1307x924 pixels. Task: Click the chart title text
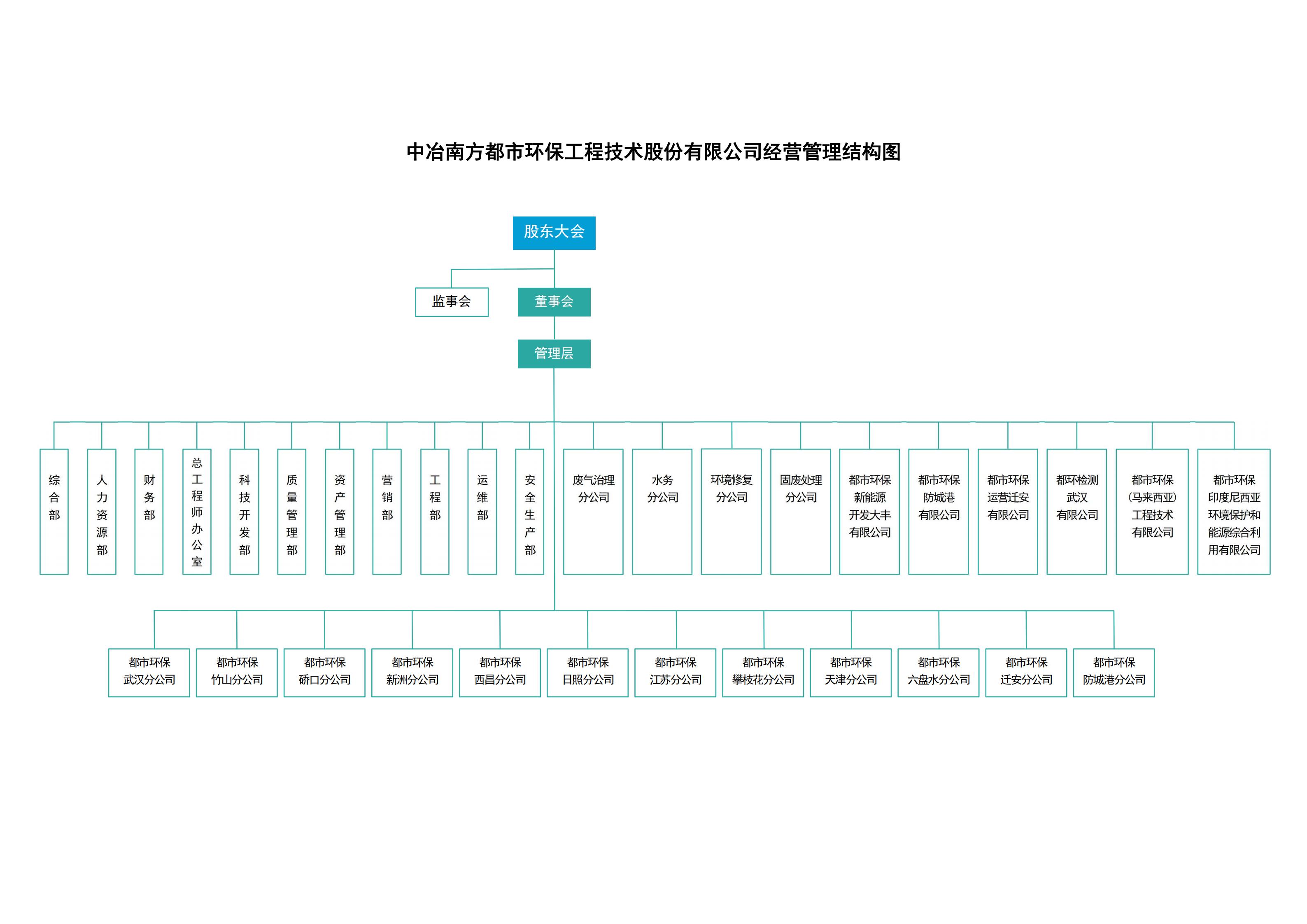pyautogui.click(x=654, y=152)
